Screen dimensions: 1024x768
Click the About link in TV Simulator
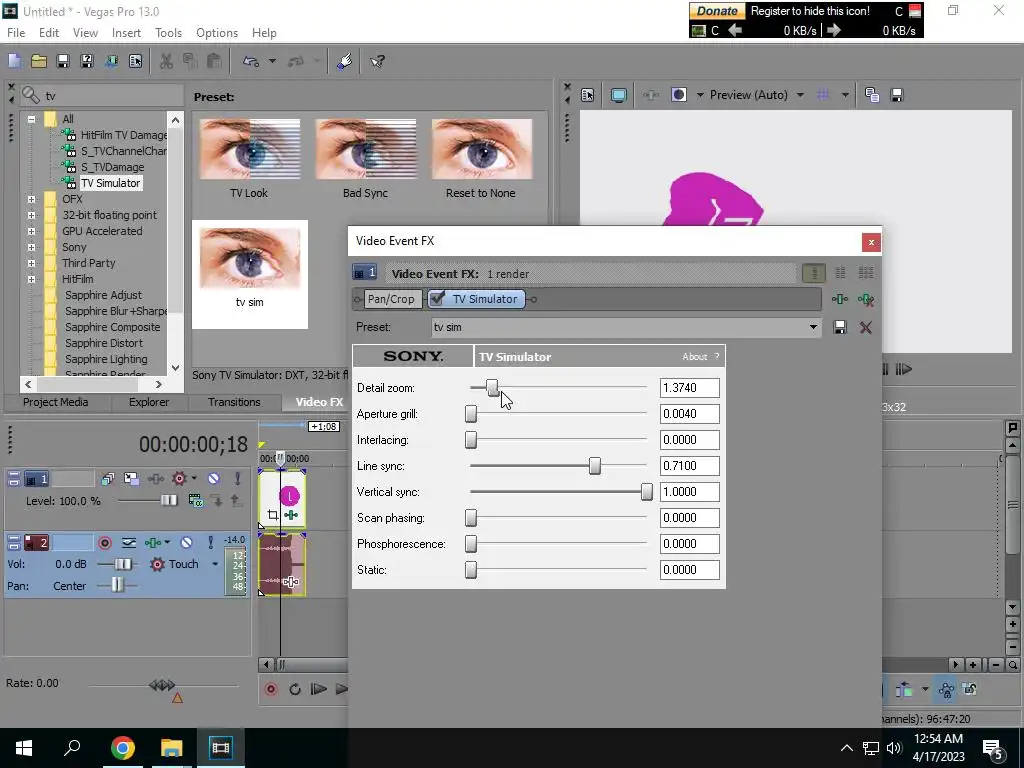(x=694, y=357)
